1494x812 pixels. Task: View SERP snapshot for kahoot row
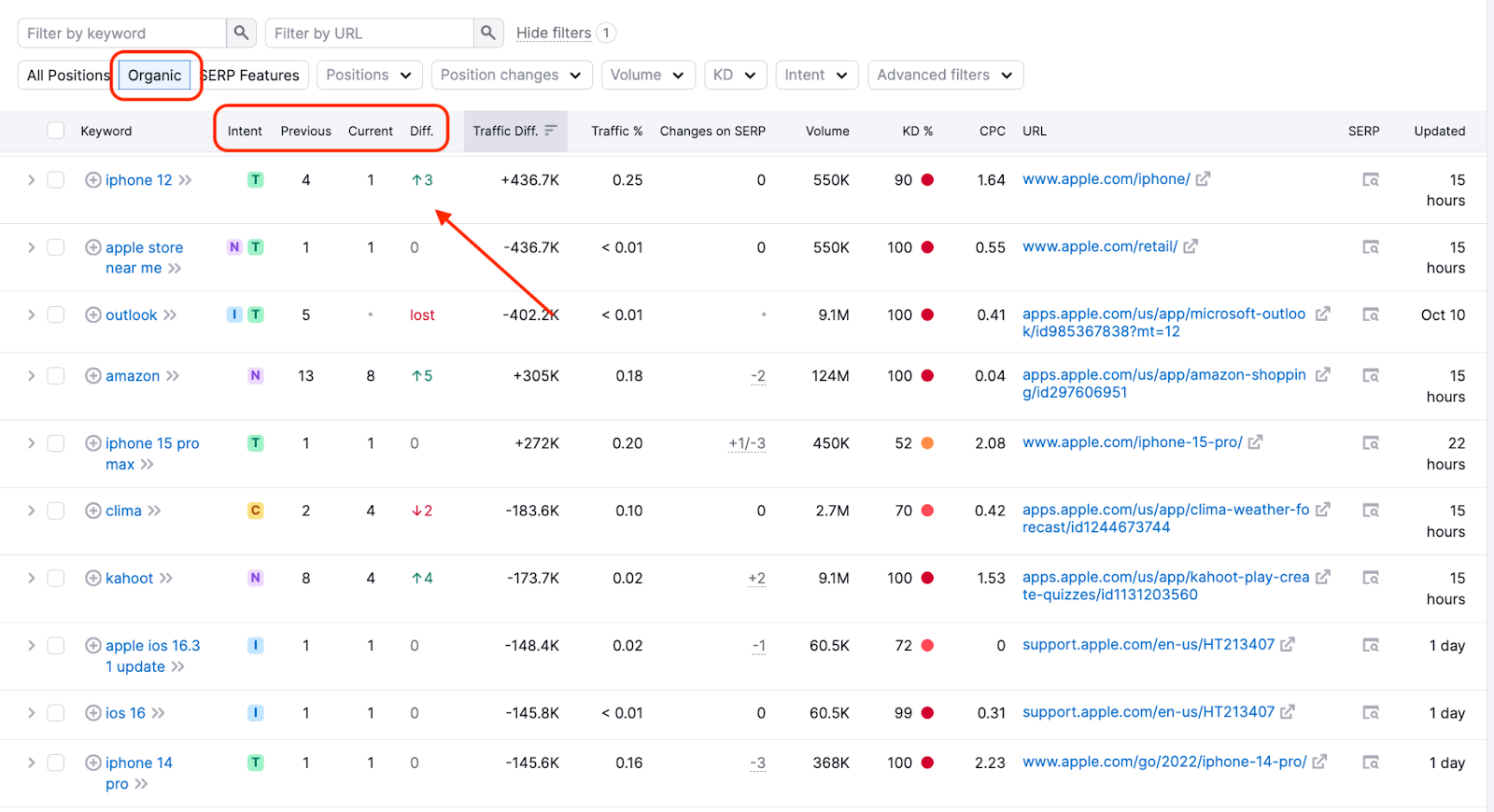[x=1370, y=579]
